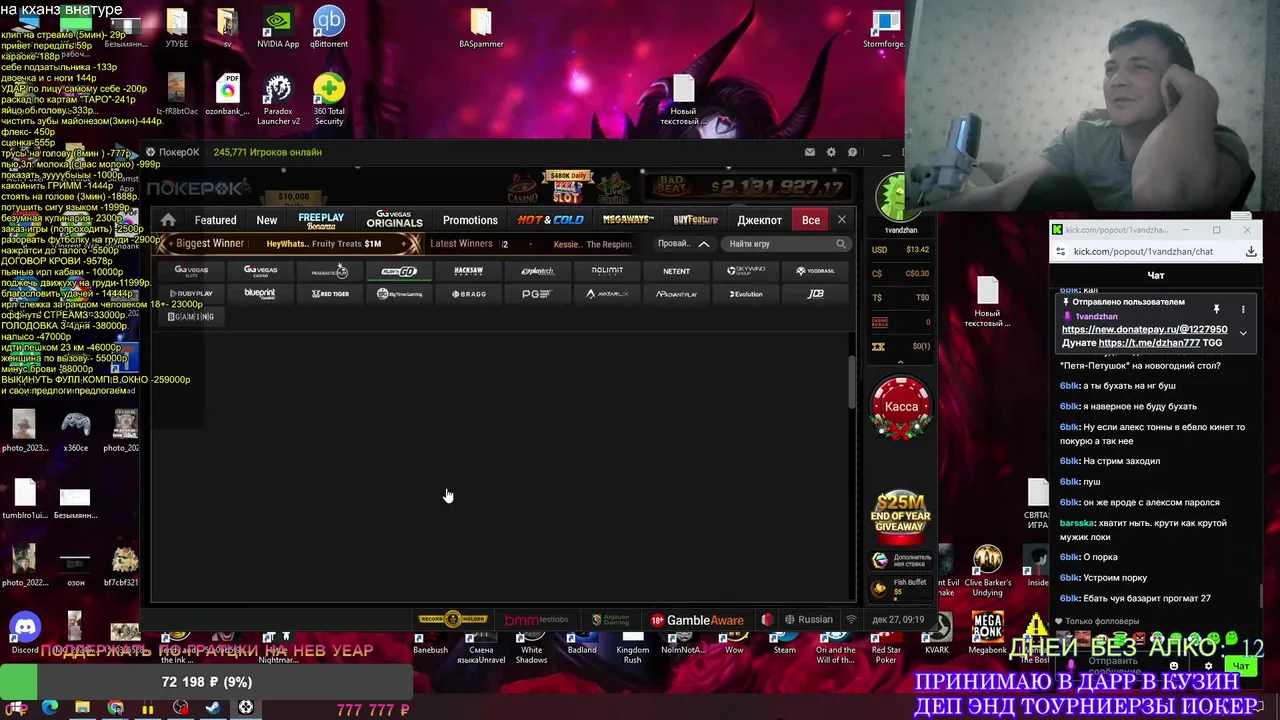Filter by Big Time Gaming provider

[398, 294]
